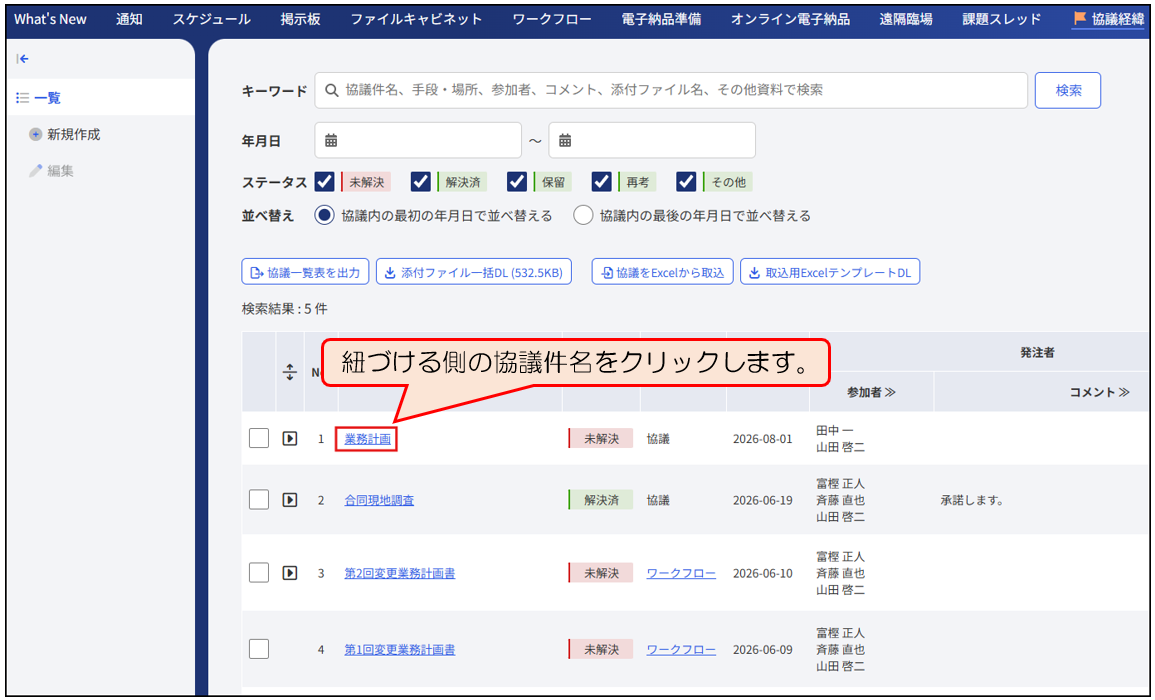Click the 検索 button
1155x700 pixels.
[1067, 90]
